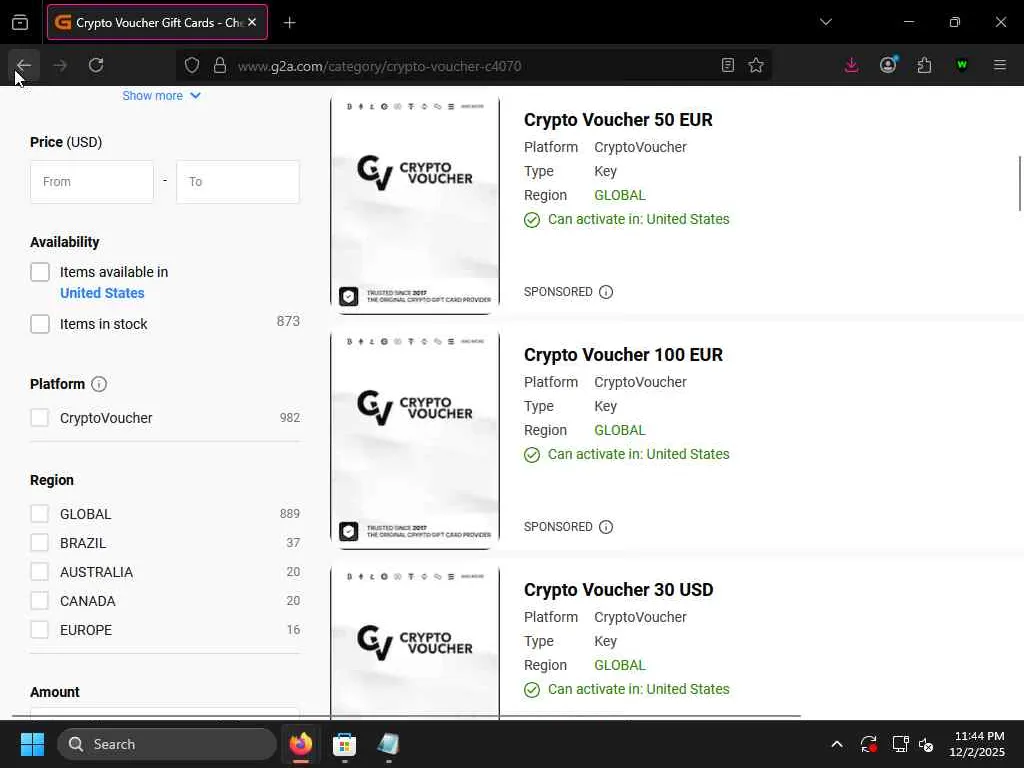Go back using browser back arrow
Viewport: 1024px width, 768px height.
pyautogui.click(x=24, y=65)
